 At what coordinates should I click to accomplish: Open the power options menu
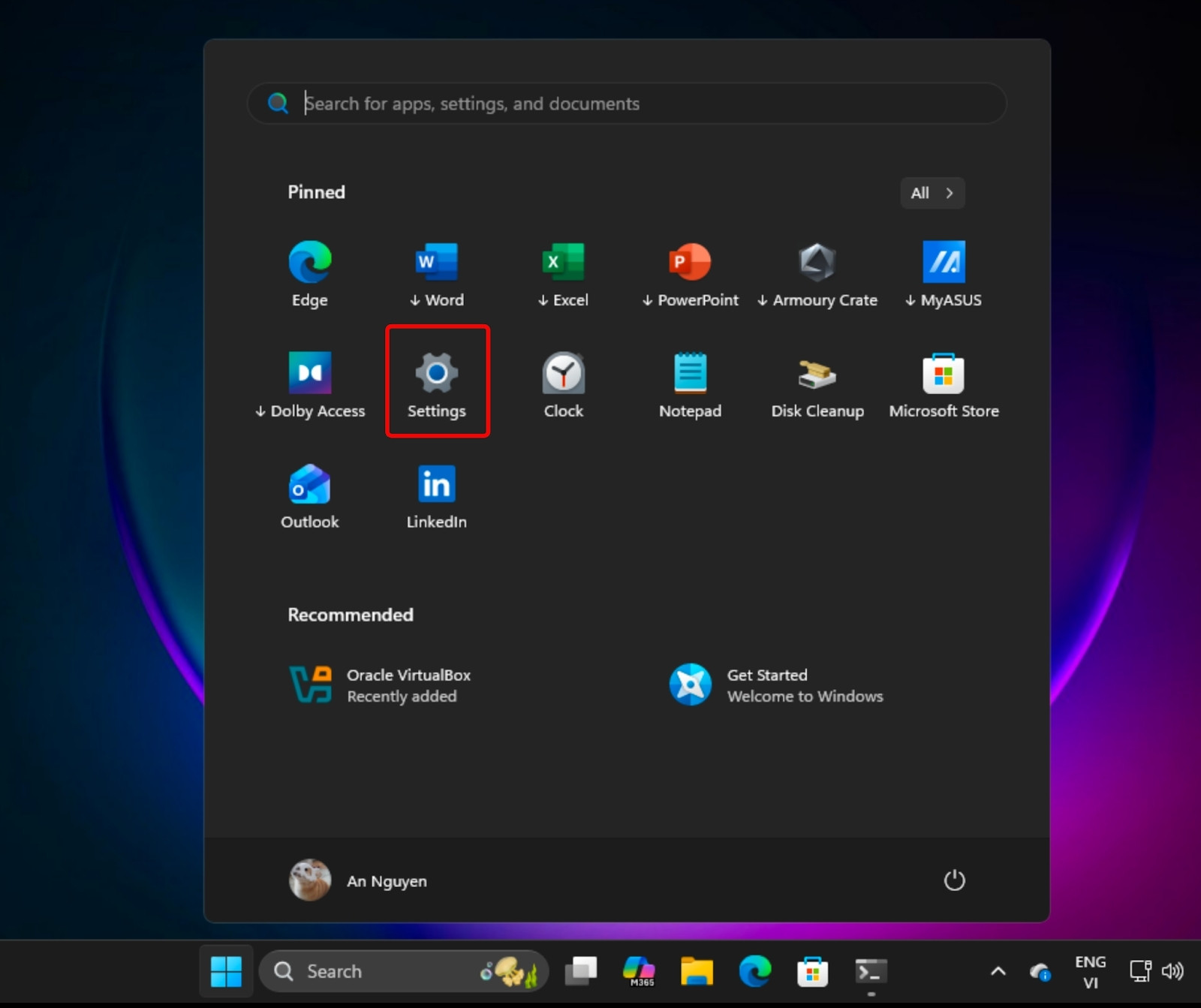tap(954, 880)
